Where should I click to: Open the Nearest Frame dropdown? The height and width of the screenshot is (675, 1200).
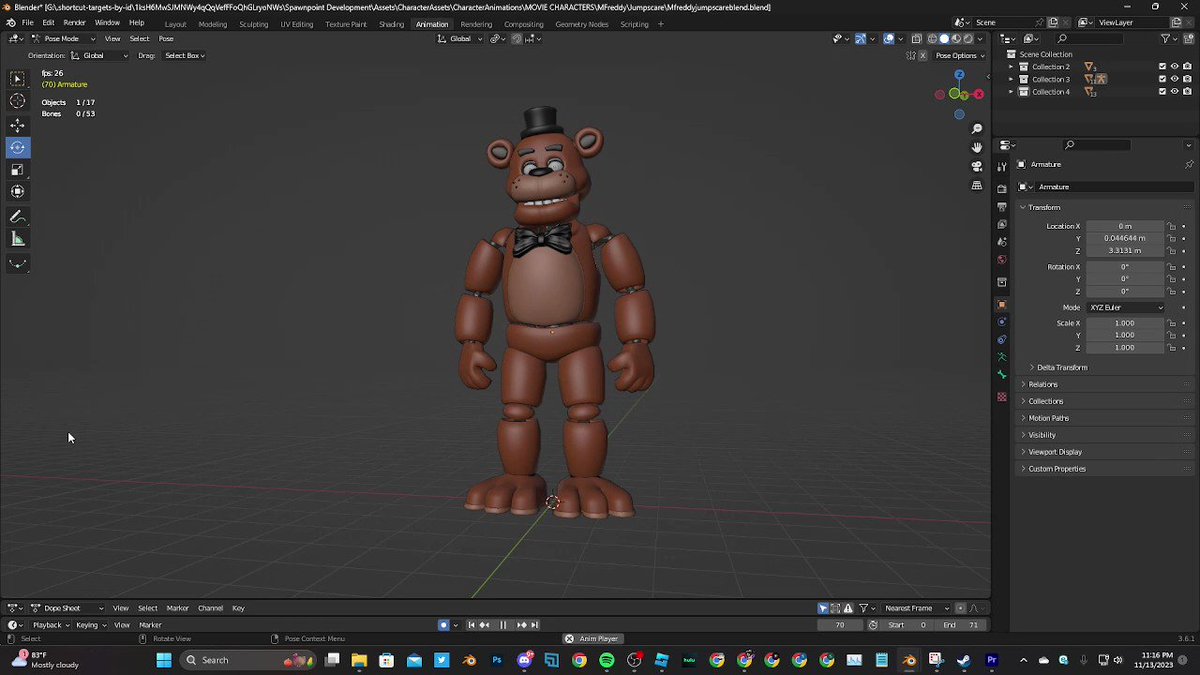pos(917,608)
